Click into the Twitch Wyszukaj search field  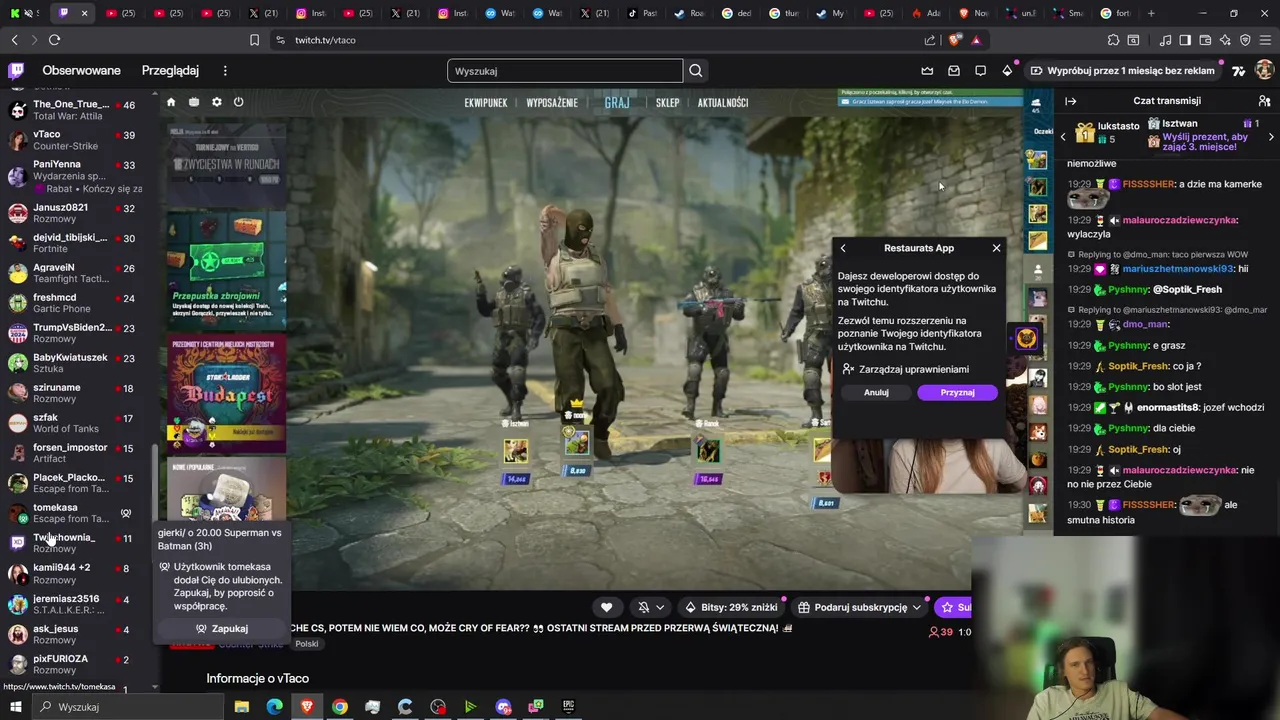click(x=565, y=71)
